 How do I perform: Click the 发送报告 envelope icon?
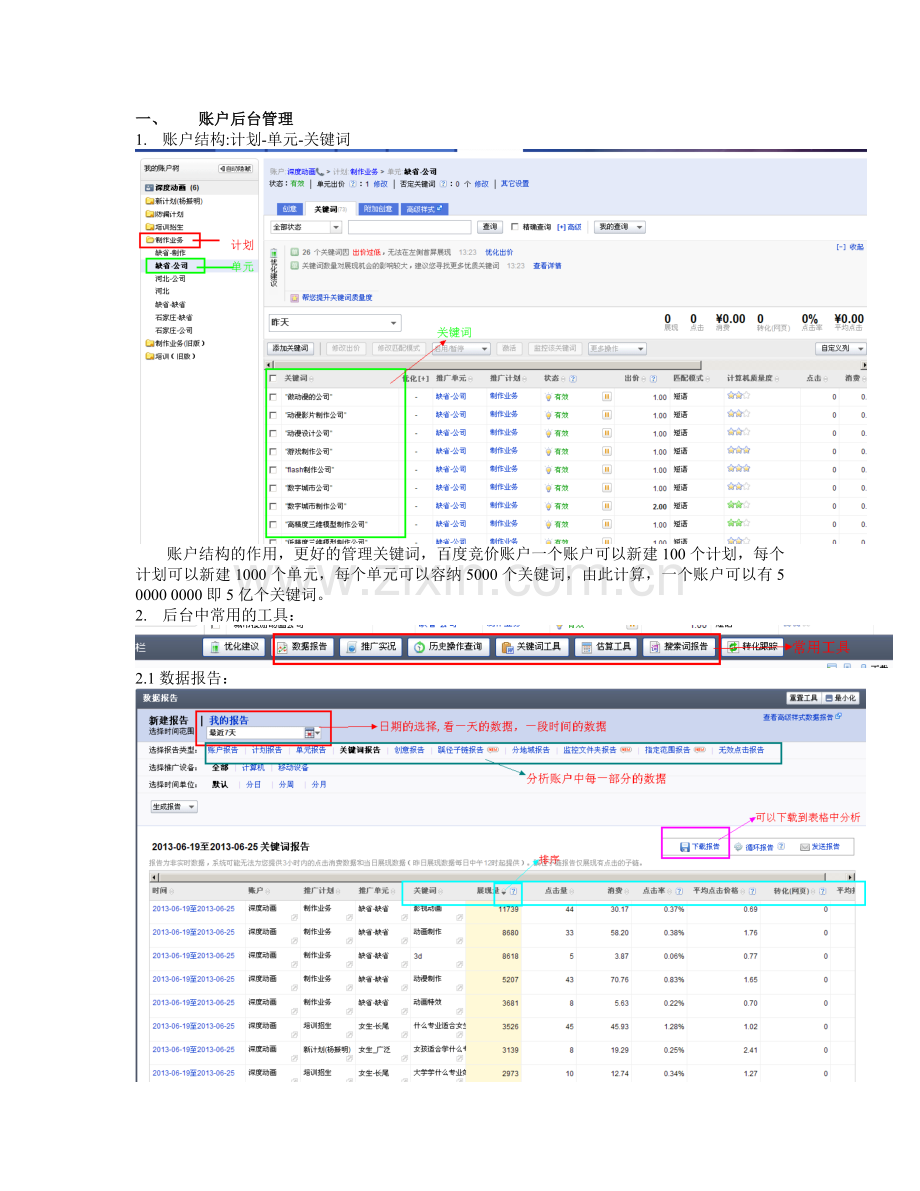click(805, 847)
